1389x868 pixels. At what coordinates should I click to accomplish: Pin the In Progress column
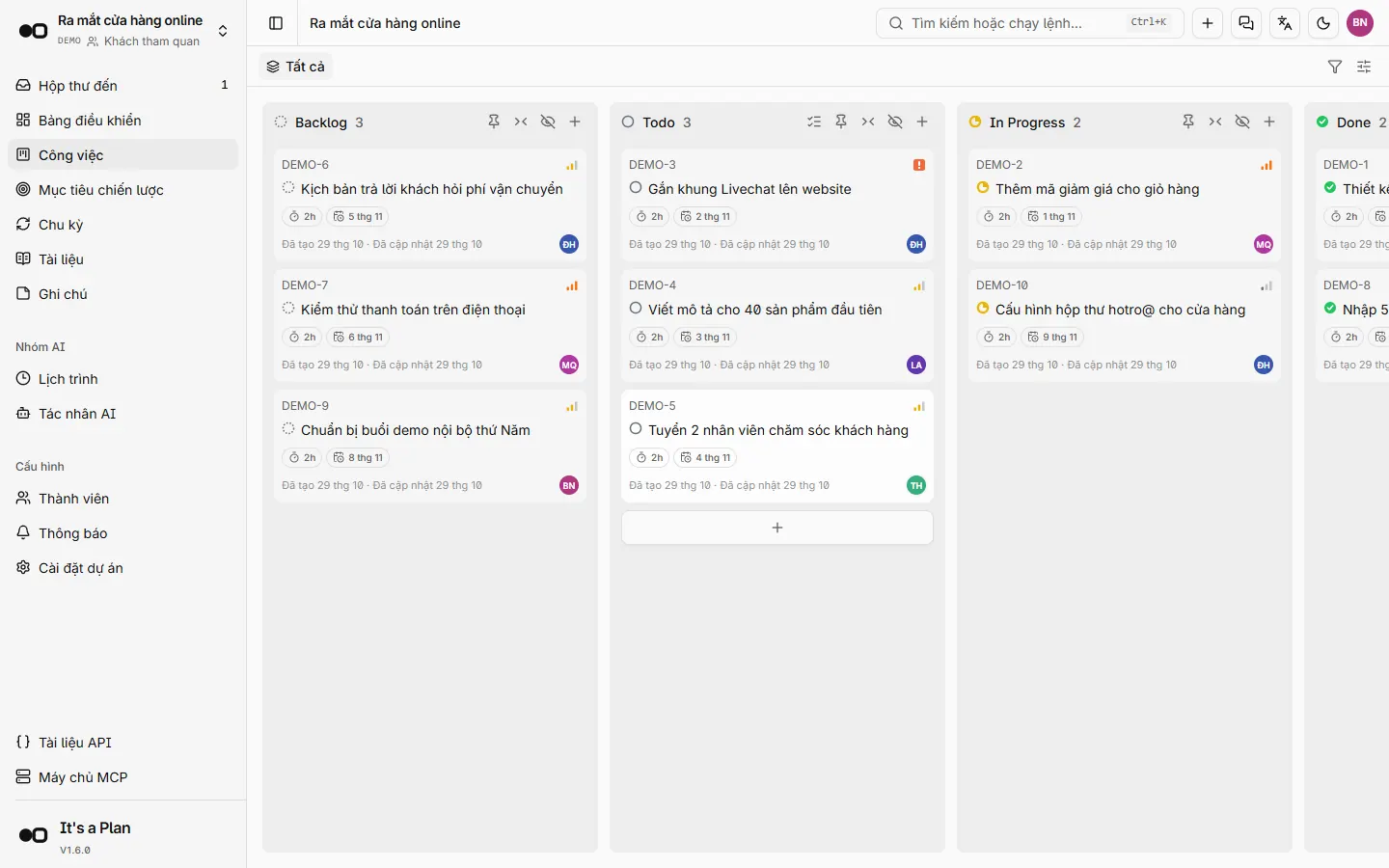pyautogui.click(x=1188, y=122)
